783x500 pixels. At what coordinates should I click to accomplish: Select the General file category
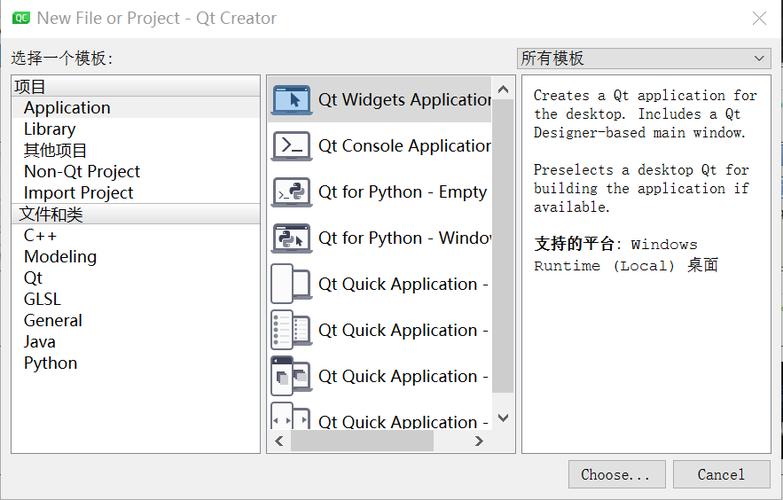click(x=136, y=320)
